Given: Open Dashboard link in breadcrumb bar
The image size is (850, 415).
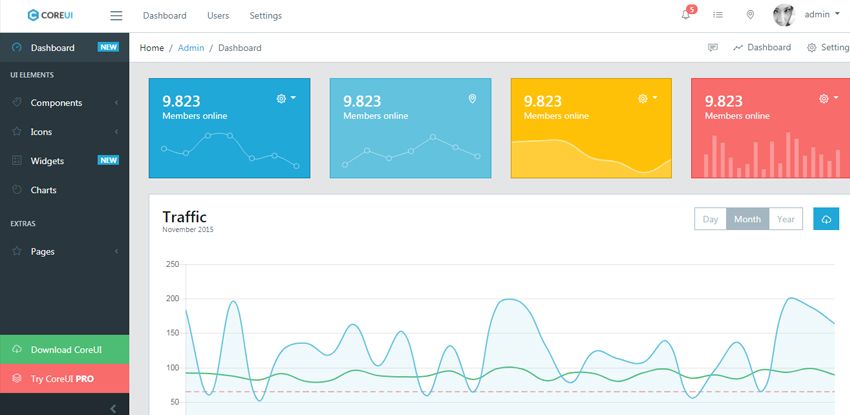Looking at the screenshot, I should pos(762,47).
